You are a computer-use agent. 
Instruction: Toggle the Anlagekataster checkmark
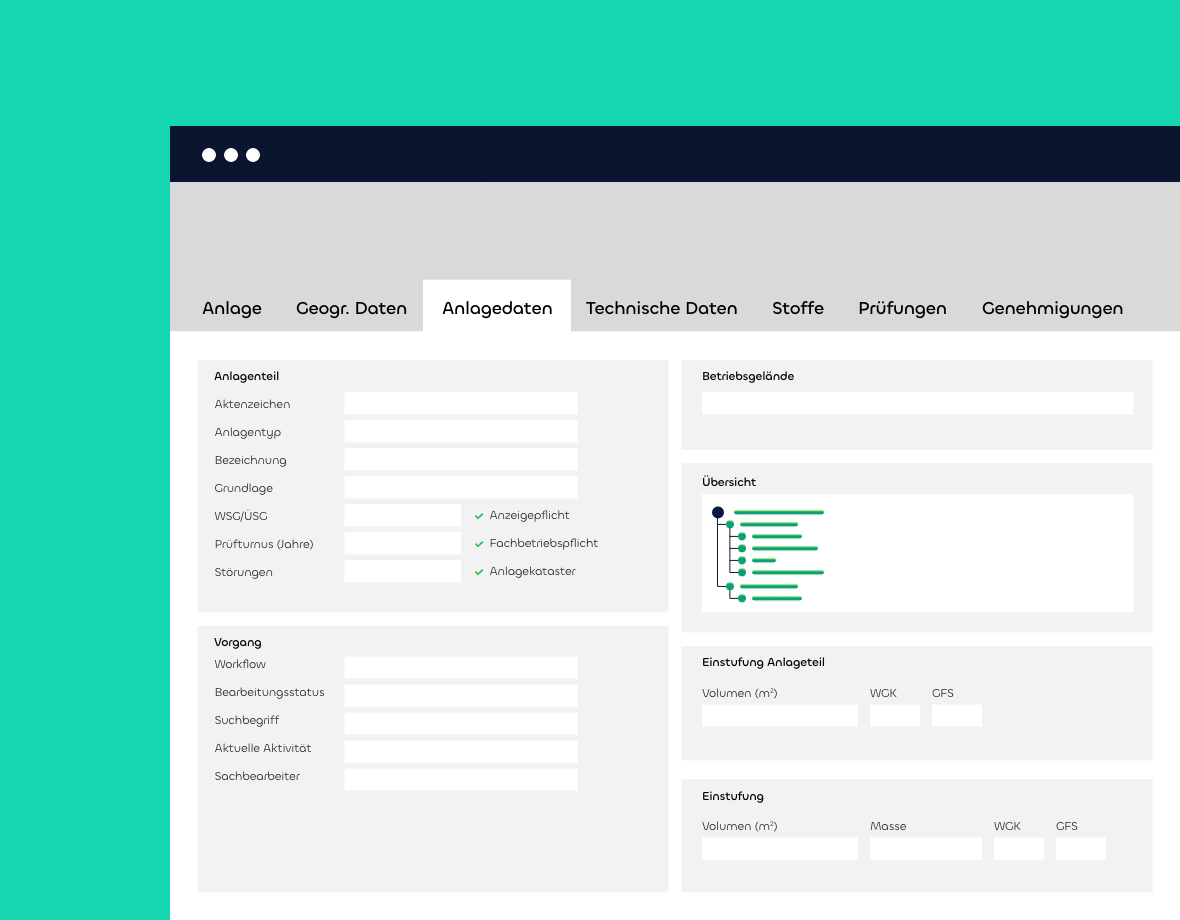pos(480,572)
